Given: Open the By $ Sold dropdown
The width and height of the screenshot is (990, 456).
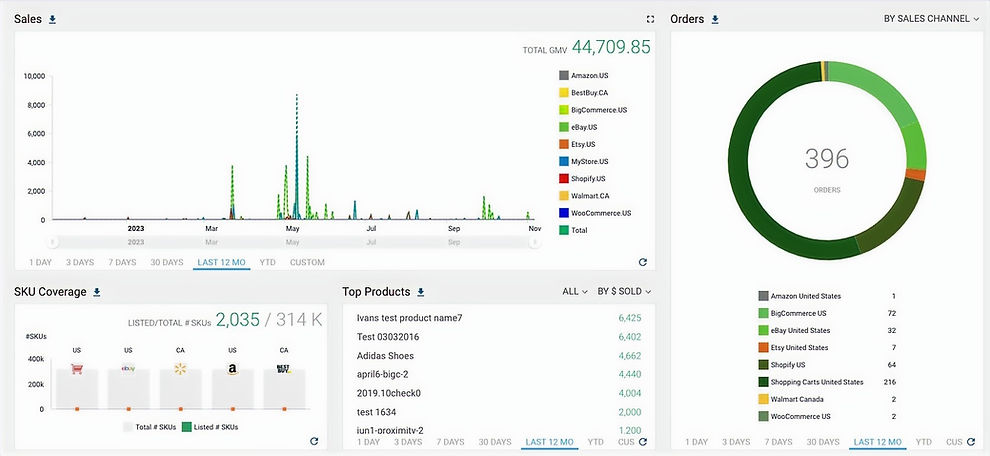Looking at the screenshot, I should coord(624,292).
